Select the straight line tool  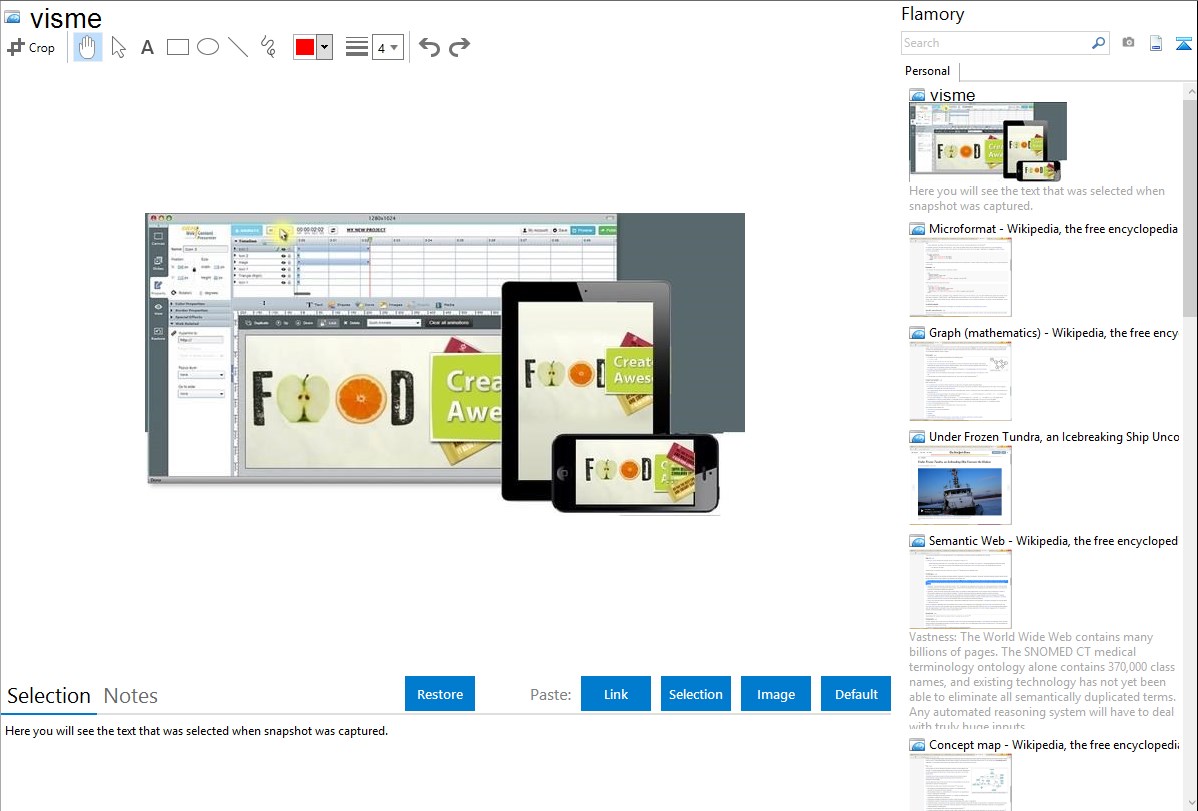click(237, 47)
